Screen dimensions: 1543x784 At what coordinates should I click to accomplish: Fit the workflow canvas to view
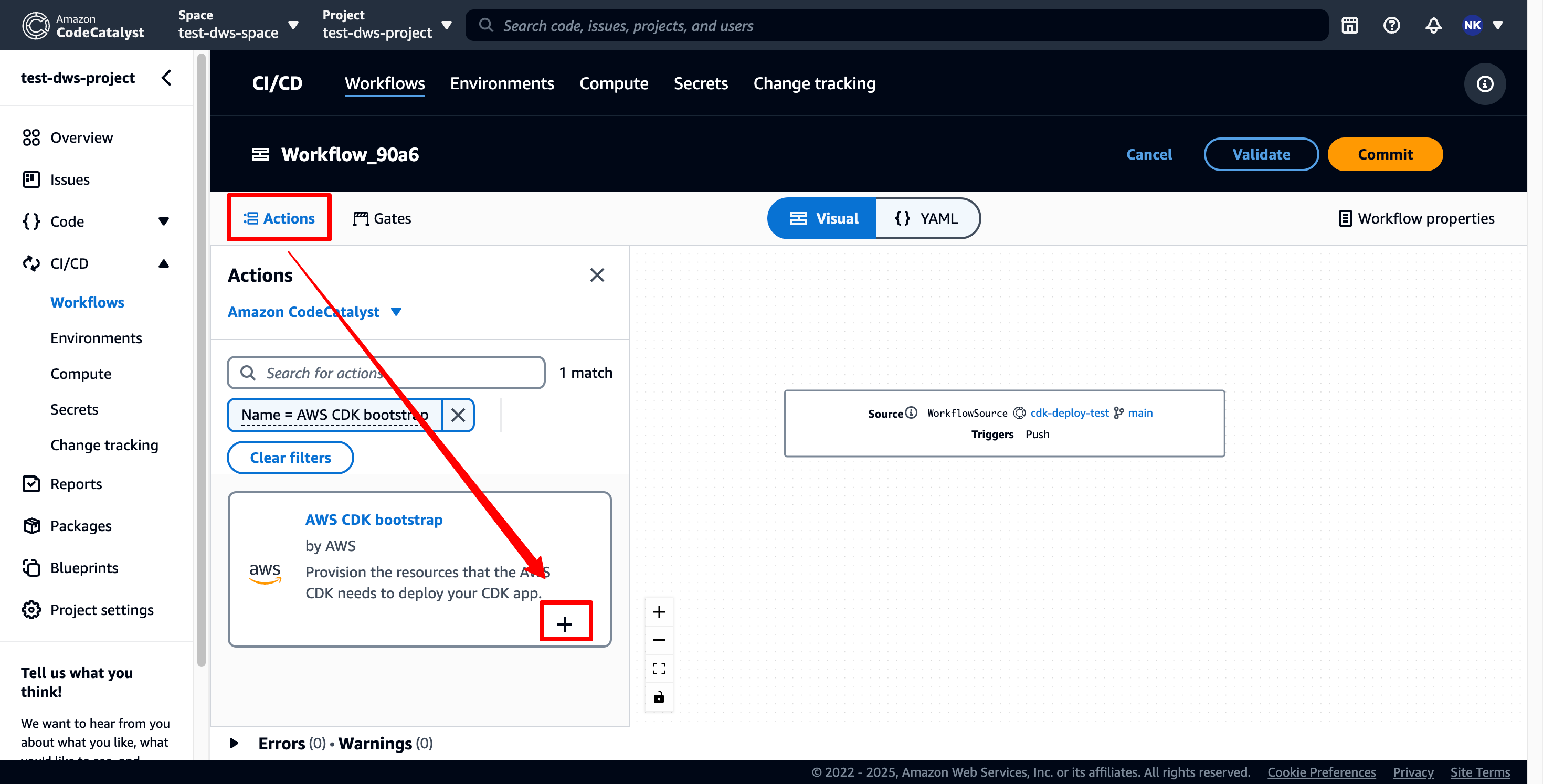(658, 668)
